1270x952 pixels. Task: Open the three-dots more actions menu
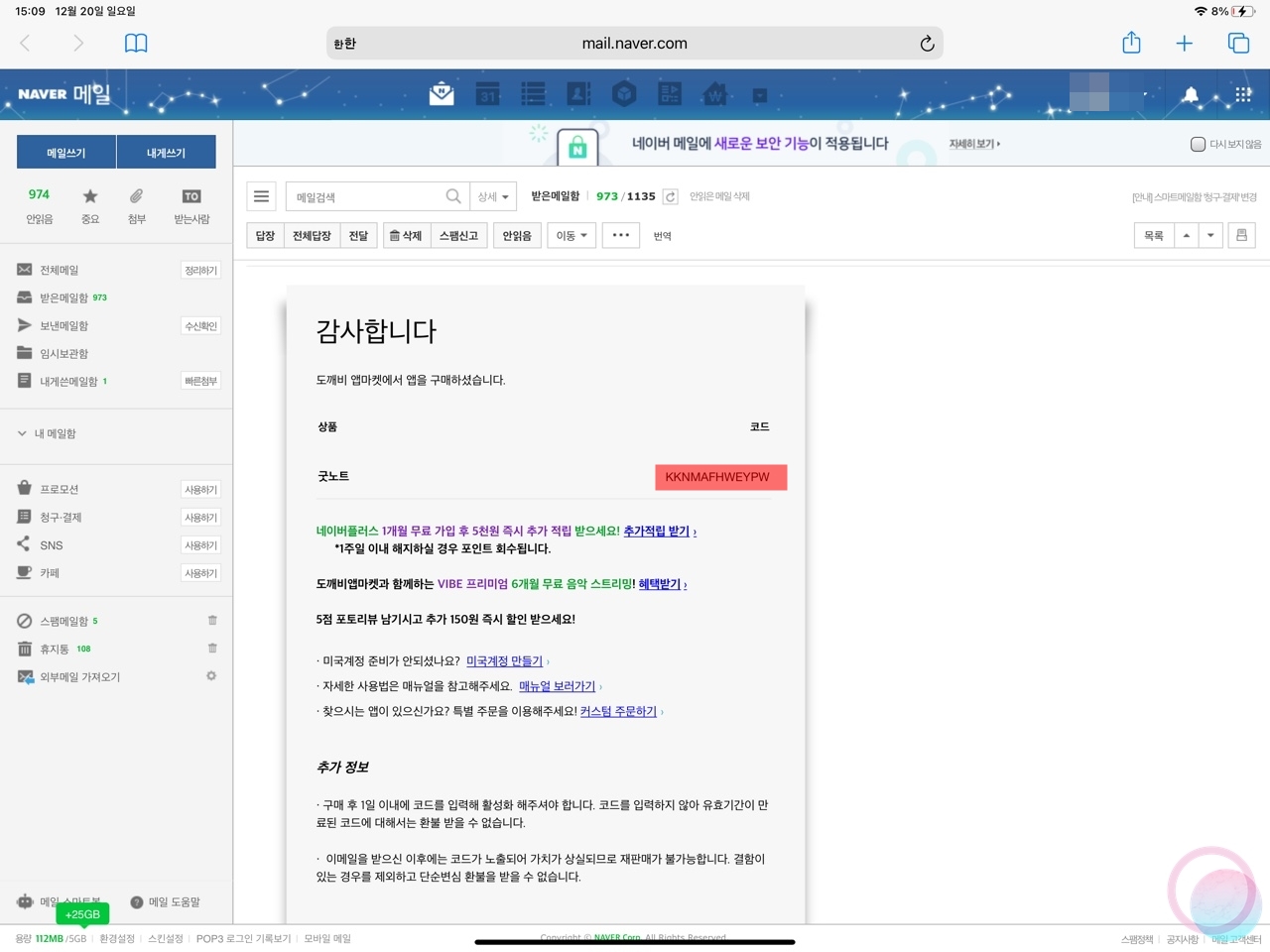coord(621,236)
